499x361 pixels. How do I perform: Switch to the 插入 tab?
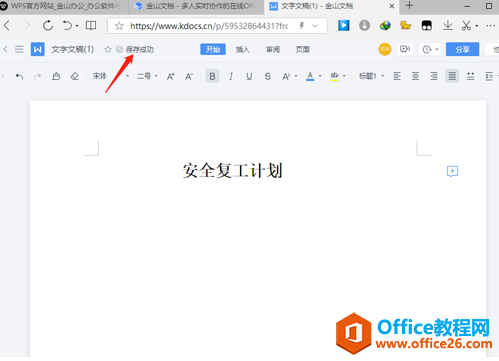[243, 50]
